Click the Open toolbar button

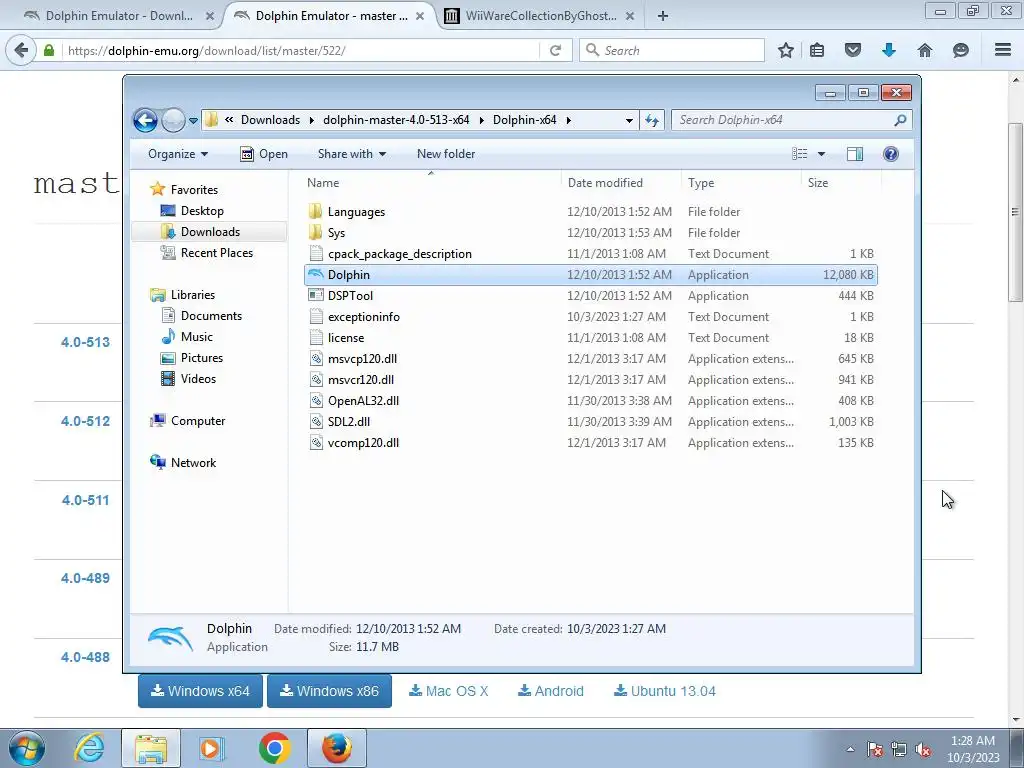tap(264, 154)
